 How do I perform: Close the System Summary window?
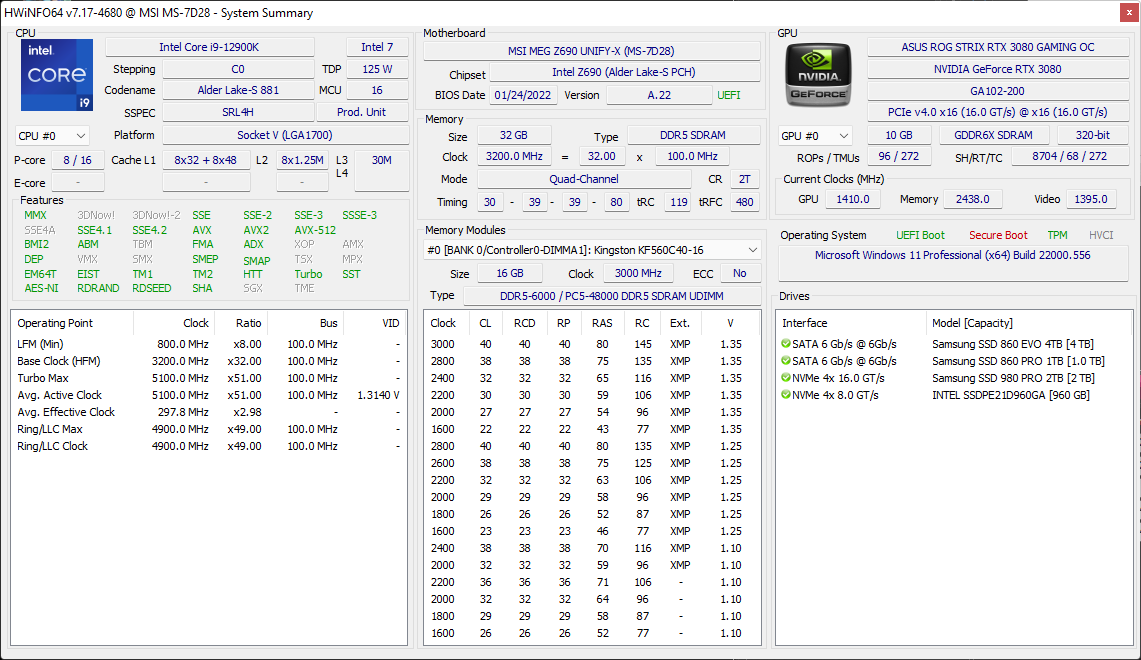click(1130, 12)
